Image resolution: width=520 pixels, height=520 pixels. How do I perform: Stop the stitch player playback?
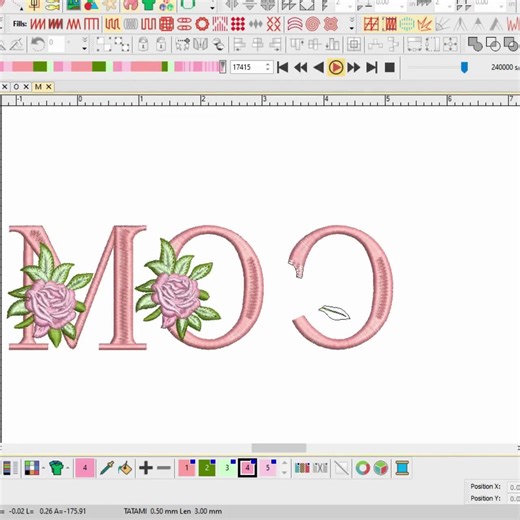390,67
